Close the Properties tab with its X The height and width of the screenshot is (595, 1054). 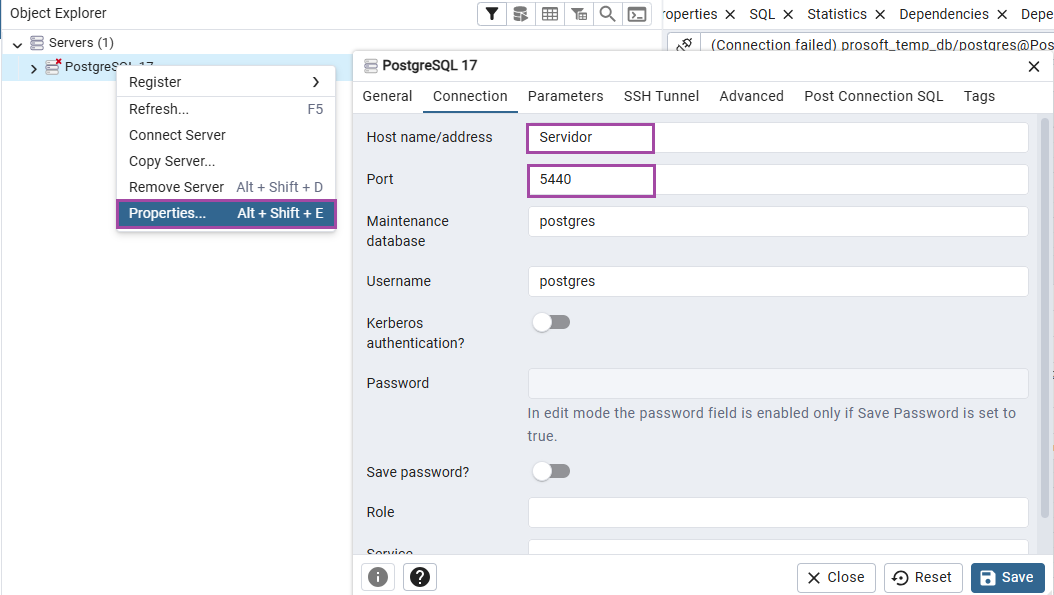coord(730,15)
